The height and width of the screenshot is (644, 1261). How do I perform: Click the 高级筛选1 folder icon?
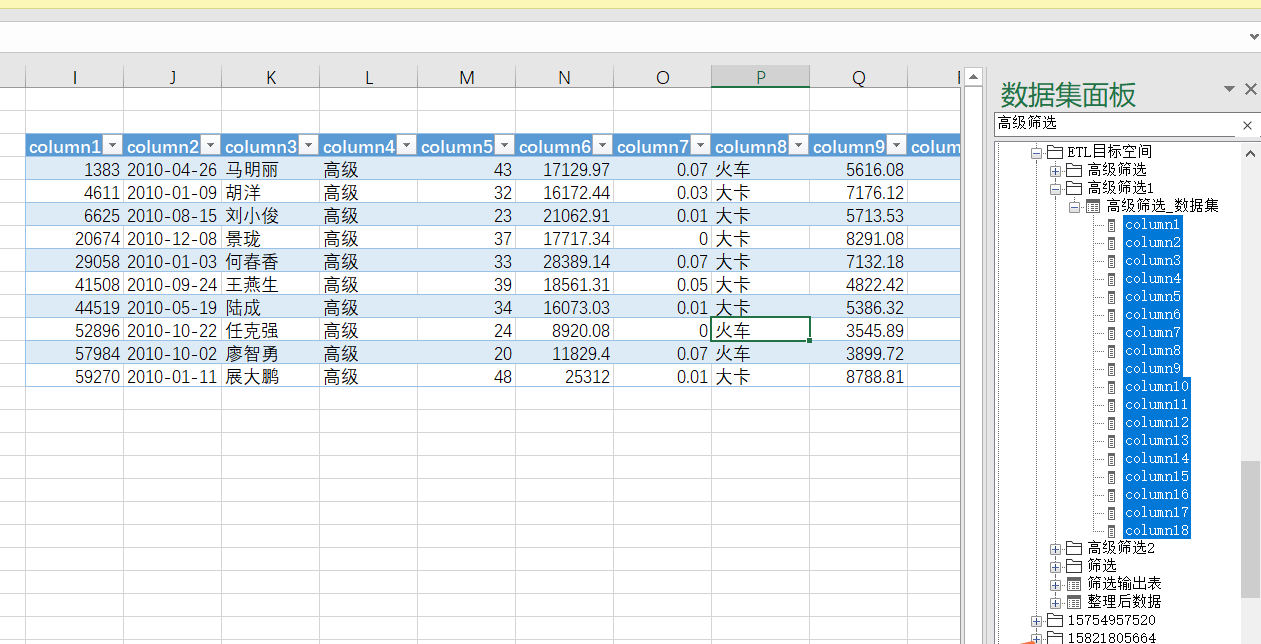1074,188
